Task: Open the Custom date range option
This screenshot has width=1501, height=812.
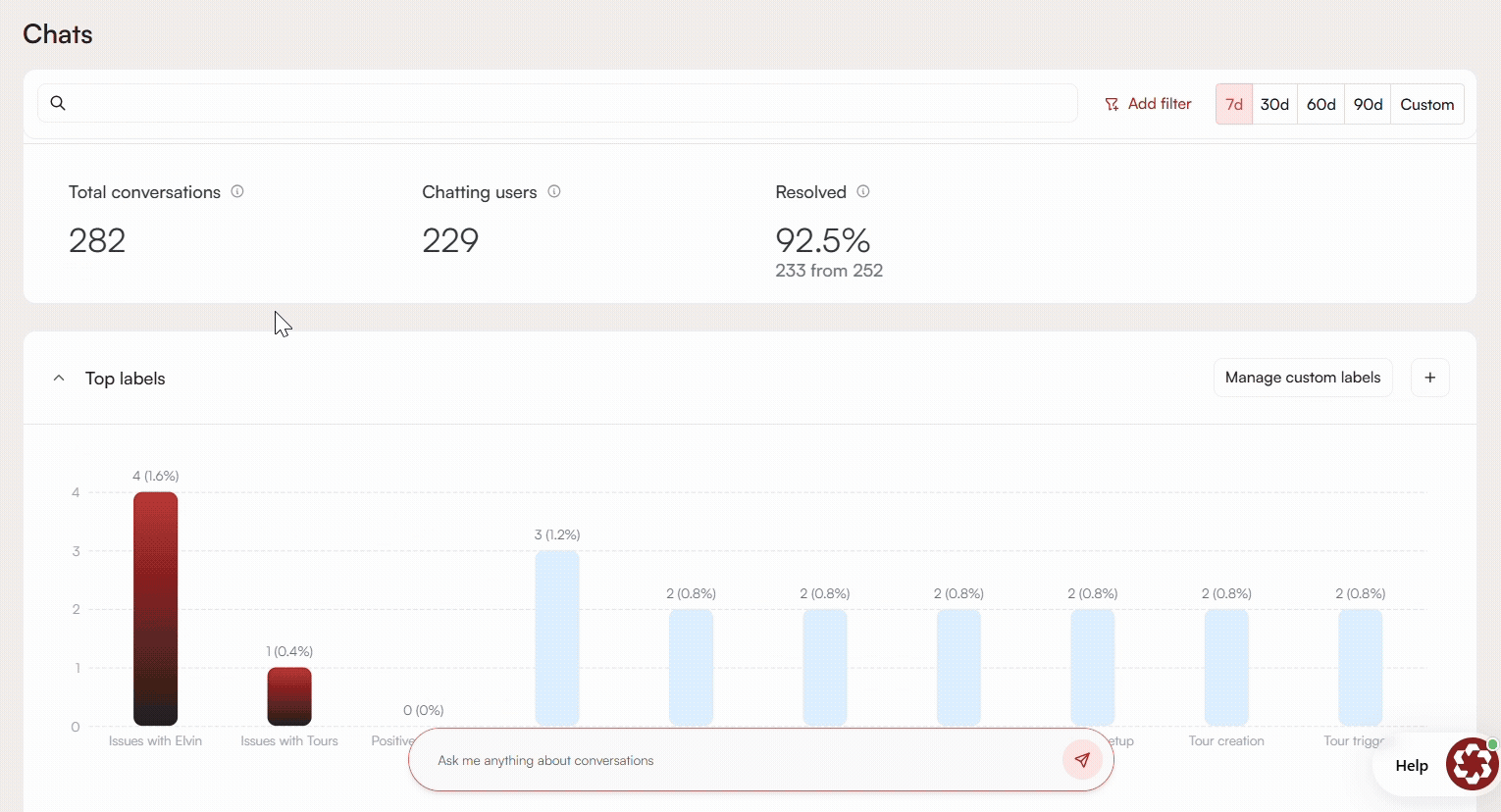Action: (x=1427, y=104)
